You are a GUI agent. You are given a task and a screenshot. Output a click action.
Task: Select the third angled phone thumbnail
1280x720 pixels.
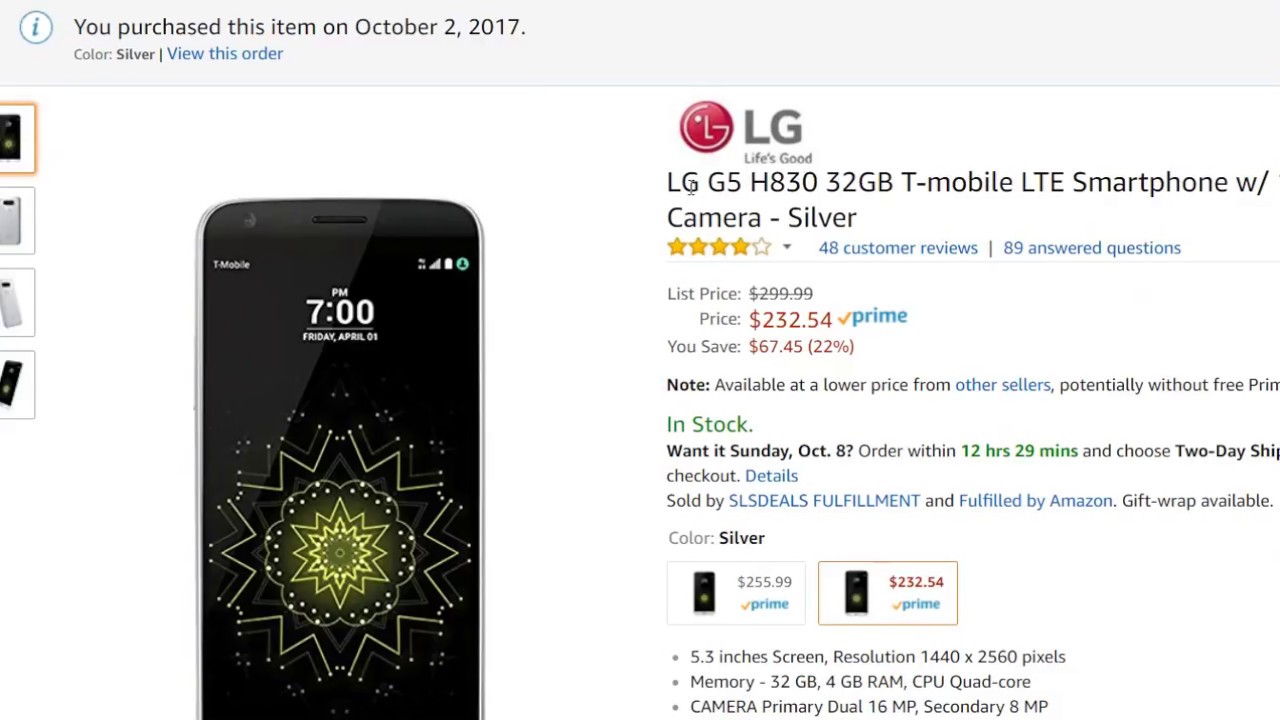point(16,302)
